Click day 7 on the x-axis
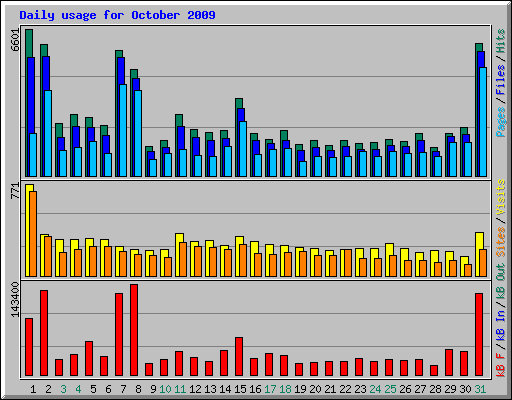 coord(123,389)
